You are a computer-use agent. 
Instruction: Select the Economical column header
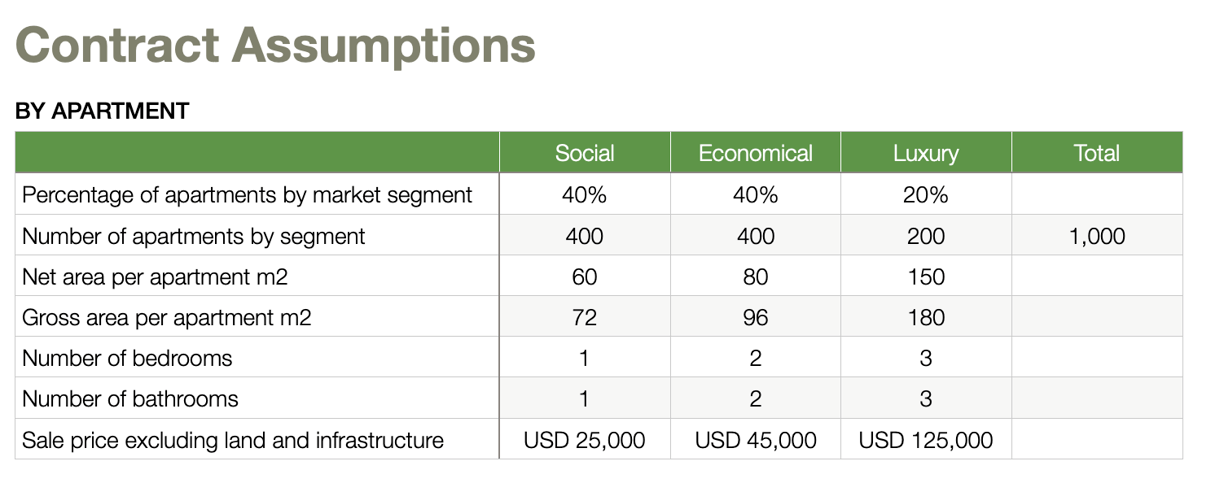[x=755, y=153]
